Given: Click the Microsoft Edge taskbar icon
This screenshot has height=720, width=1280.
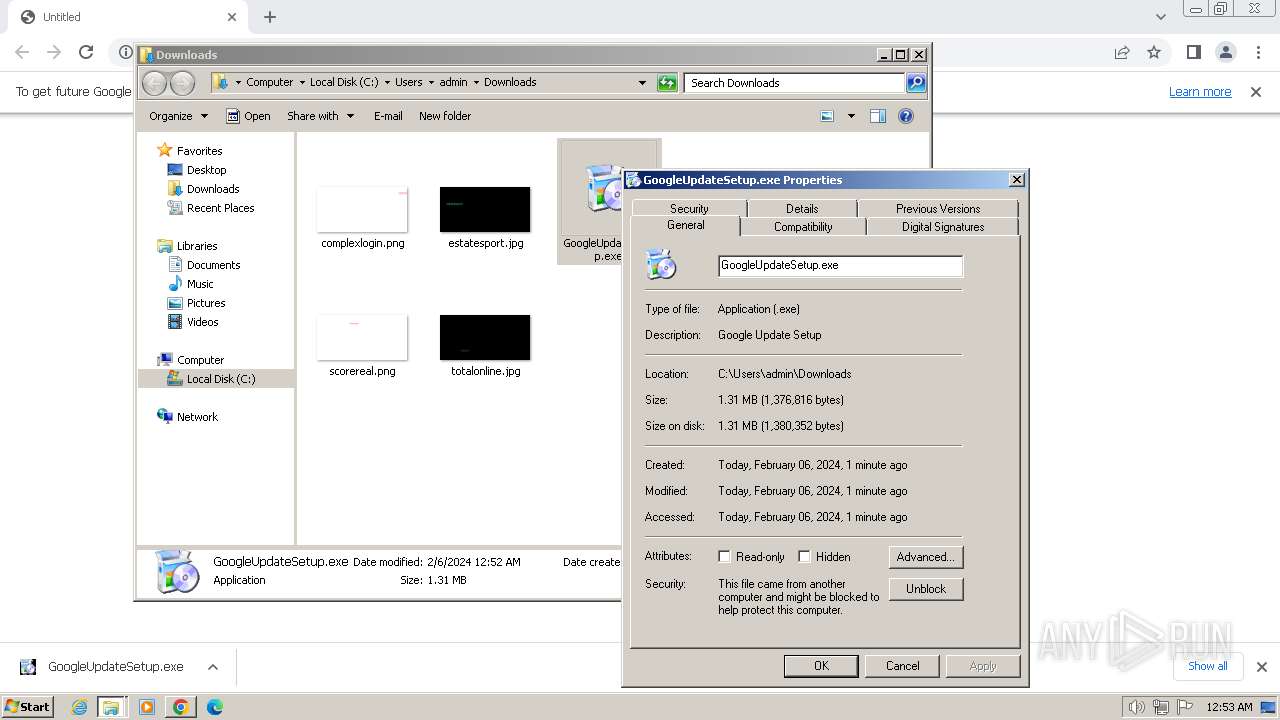Looking at the screenshot, I should [215, 707].
